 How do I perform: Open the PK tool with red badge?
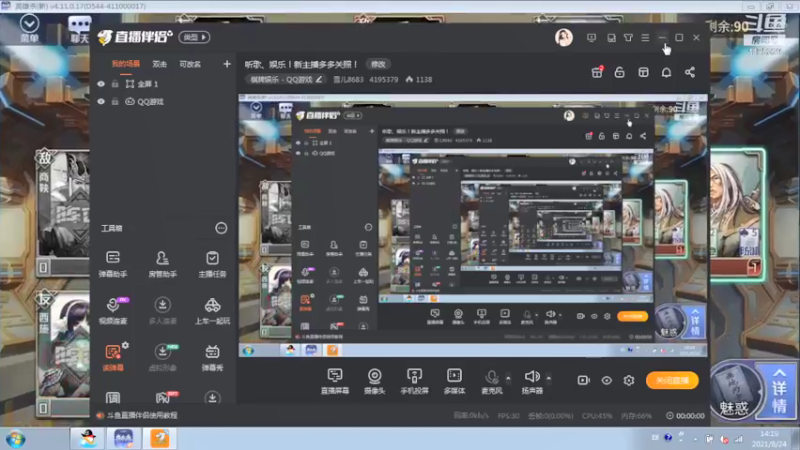click(x=163, y=397)
